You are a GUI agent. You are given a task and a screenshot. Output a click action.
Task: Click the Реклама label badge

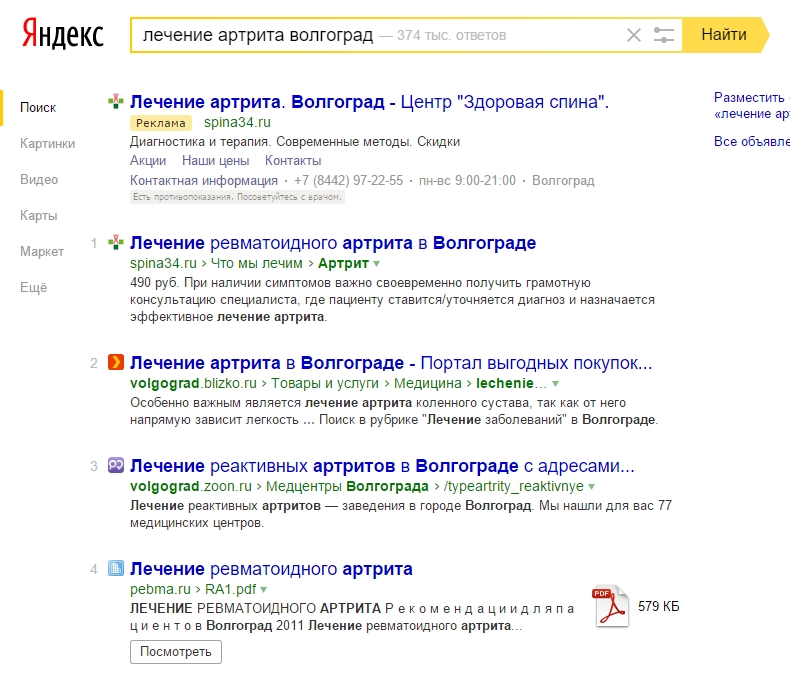tap(161, 123)
